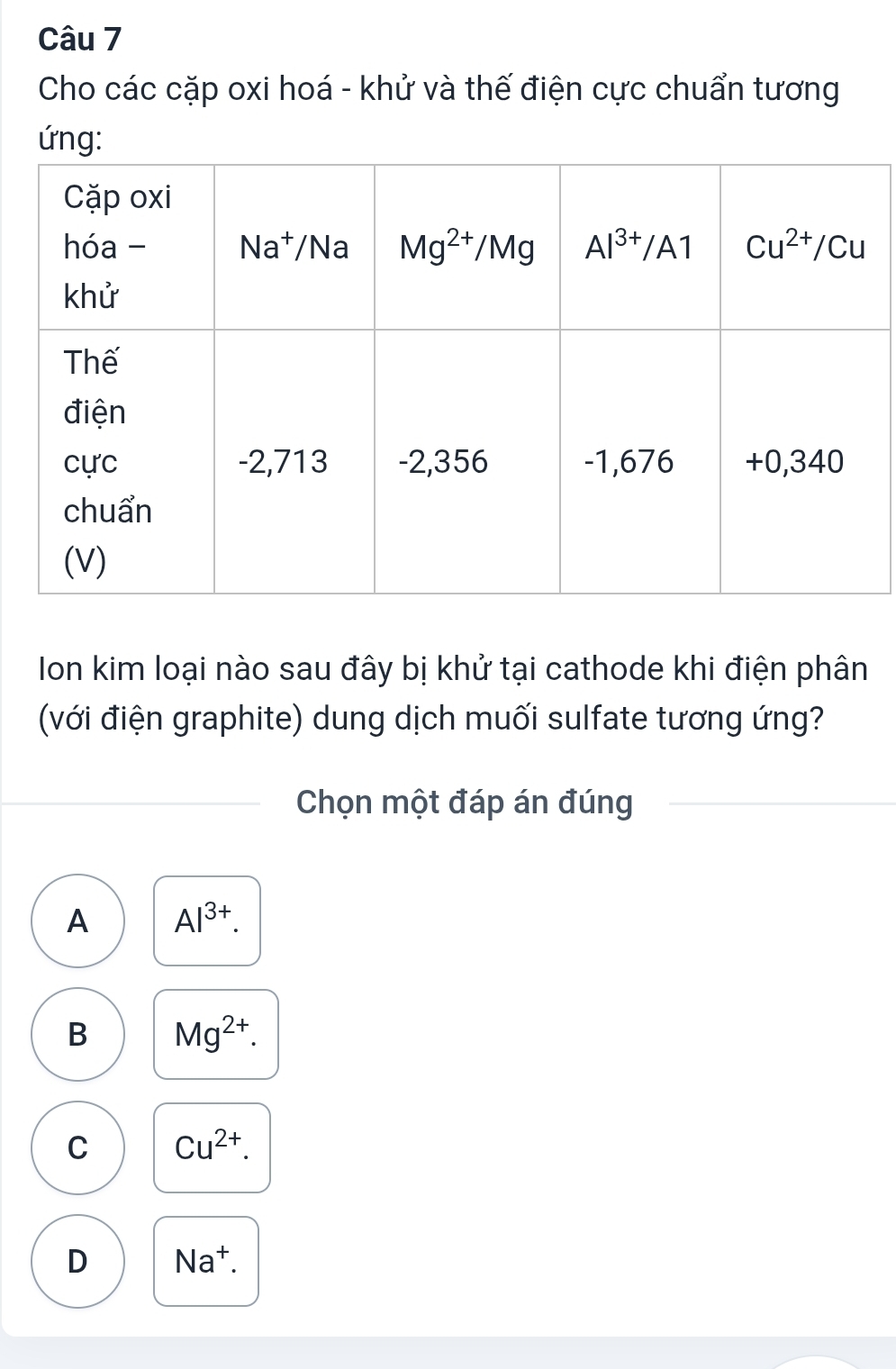Click the 'Thế điện cực chuẩn (V)' header cell

click(x=126, y=462)
